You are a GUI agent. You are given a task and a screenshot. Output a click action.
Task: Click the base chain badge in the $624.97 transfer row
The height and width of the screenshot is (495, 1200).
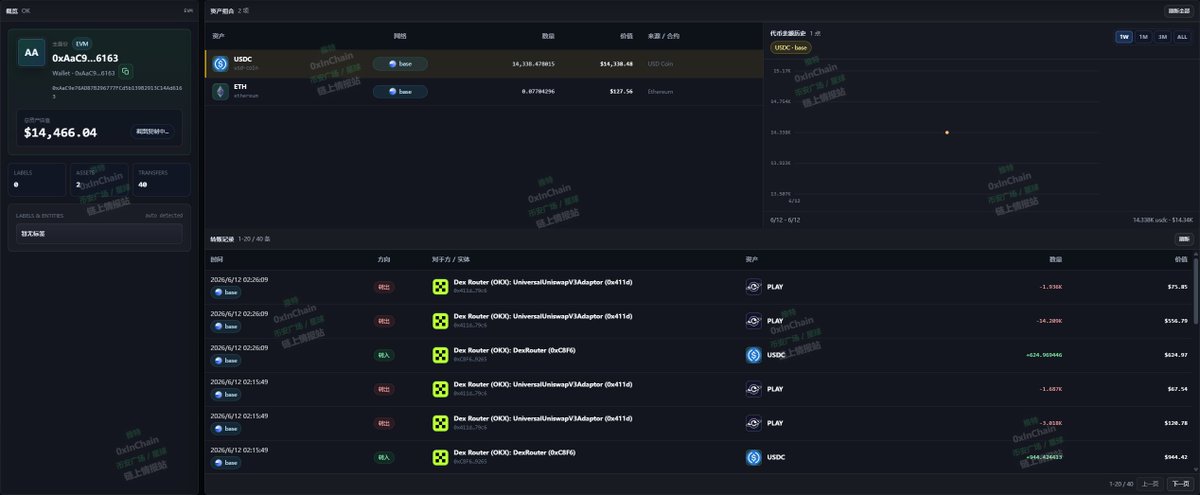pyautogui.click(x=226, y=361)
